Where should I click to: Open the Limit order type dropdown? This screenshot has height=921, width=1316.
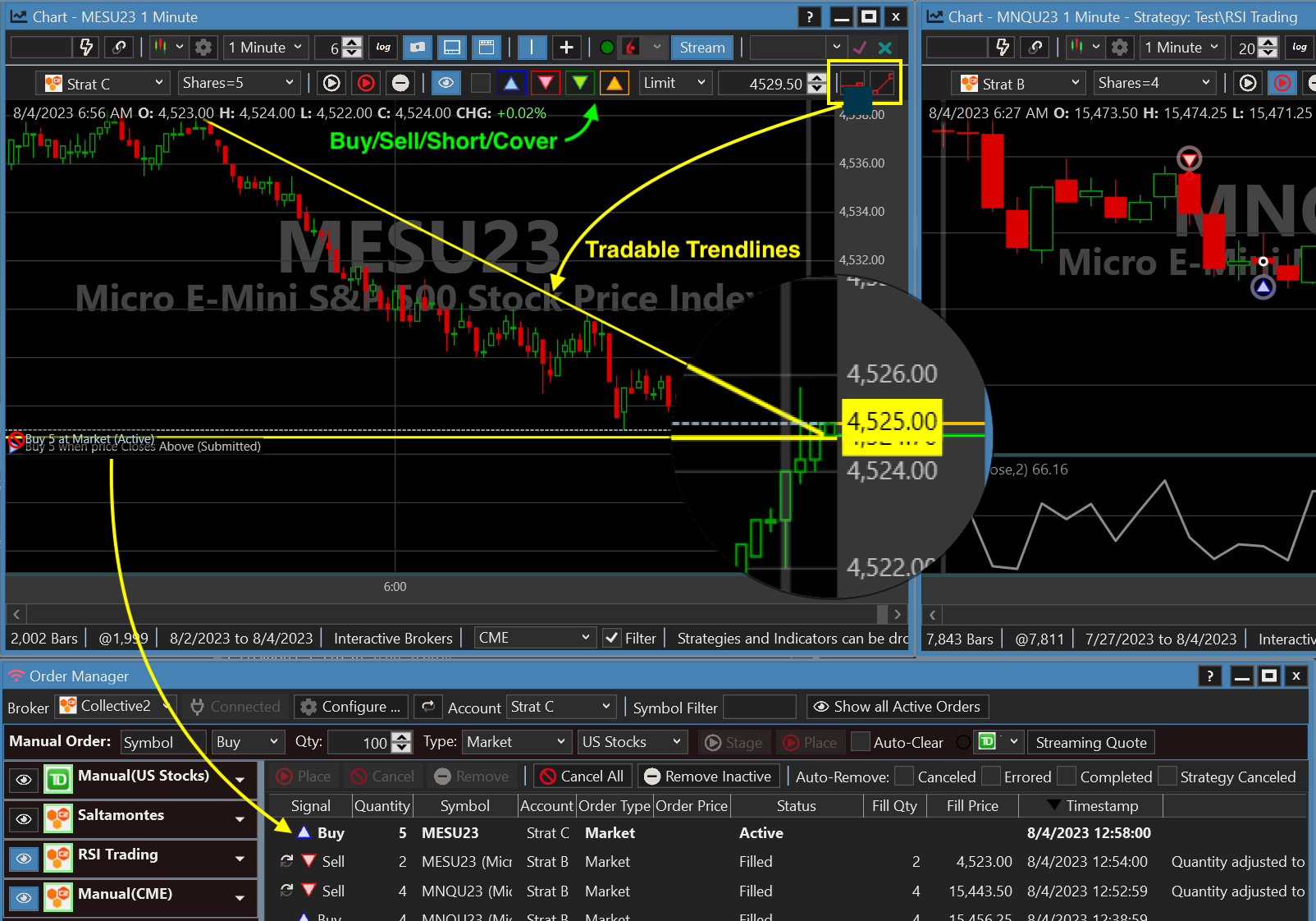point(674,83)
